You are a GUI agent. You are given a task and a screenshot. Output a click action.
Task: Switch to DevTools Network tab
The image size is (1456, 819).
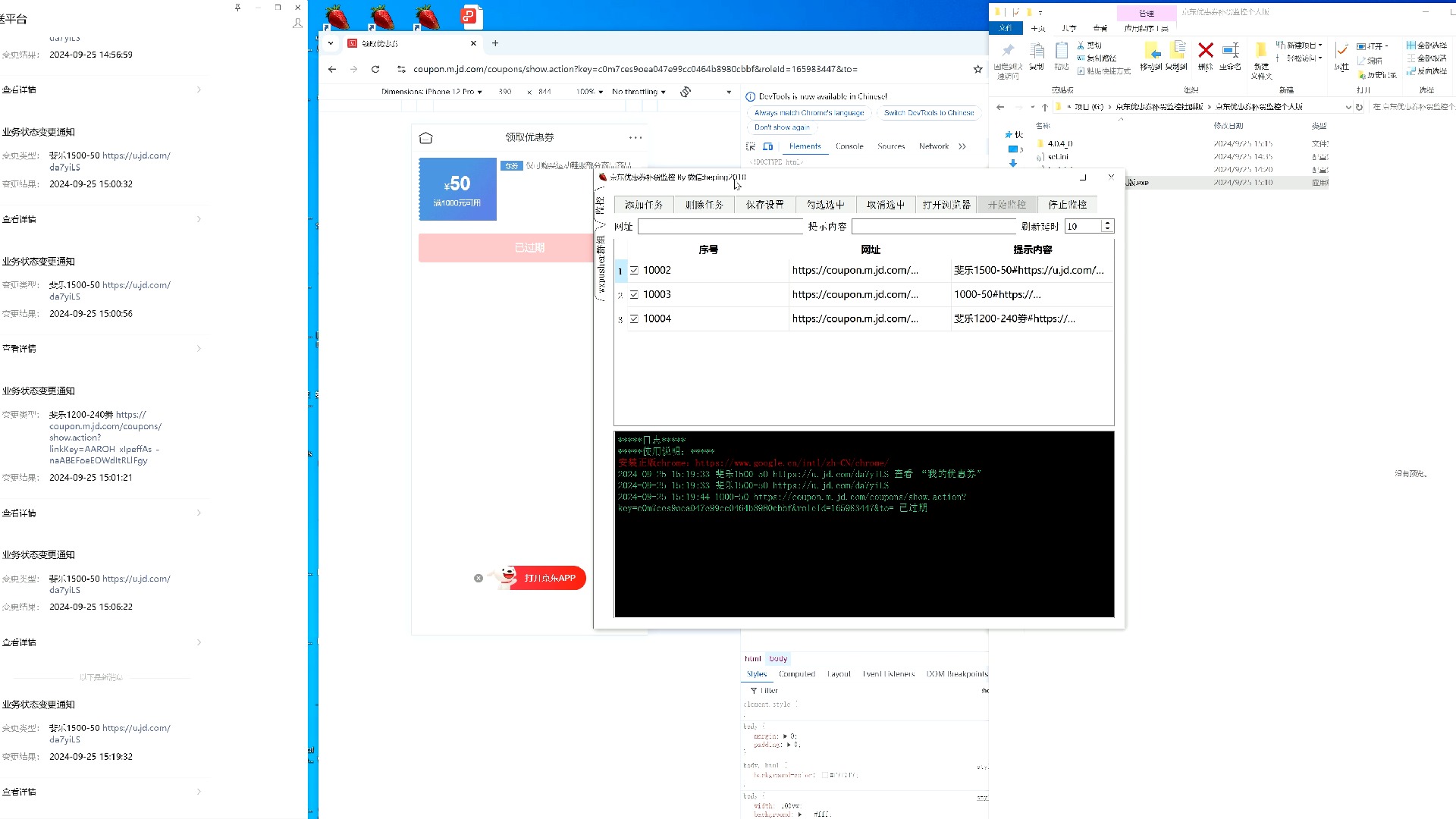click(934, 146)
